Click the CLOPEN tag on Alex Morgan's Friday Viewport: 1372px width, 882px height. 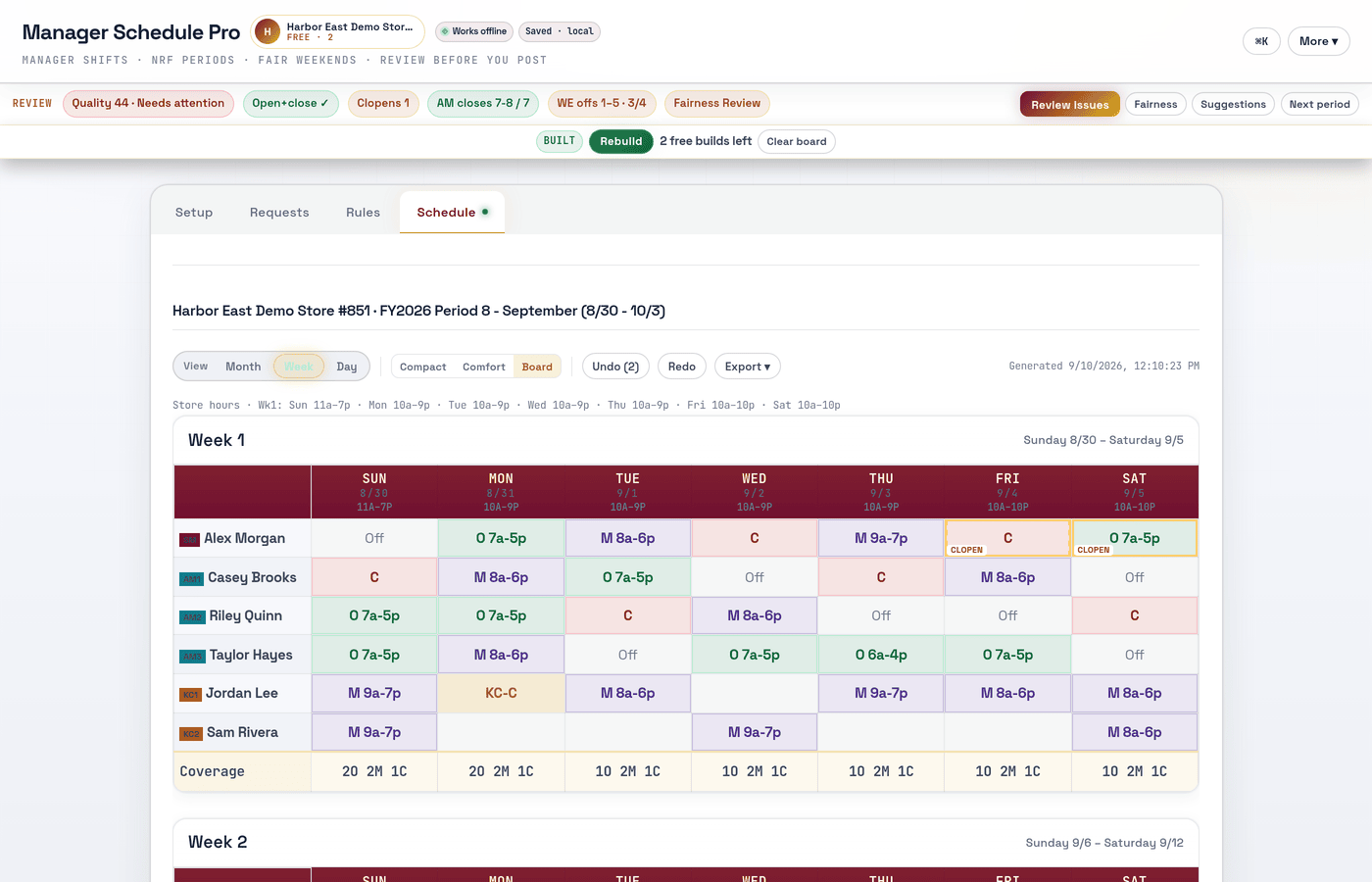(x=966, y=550)
